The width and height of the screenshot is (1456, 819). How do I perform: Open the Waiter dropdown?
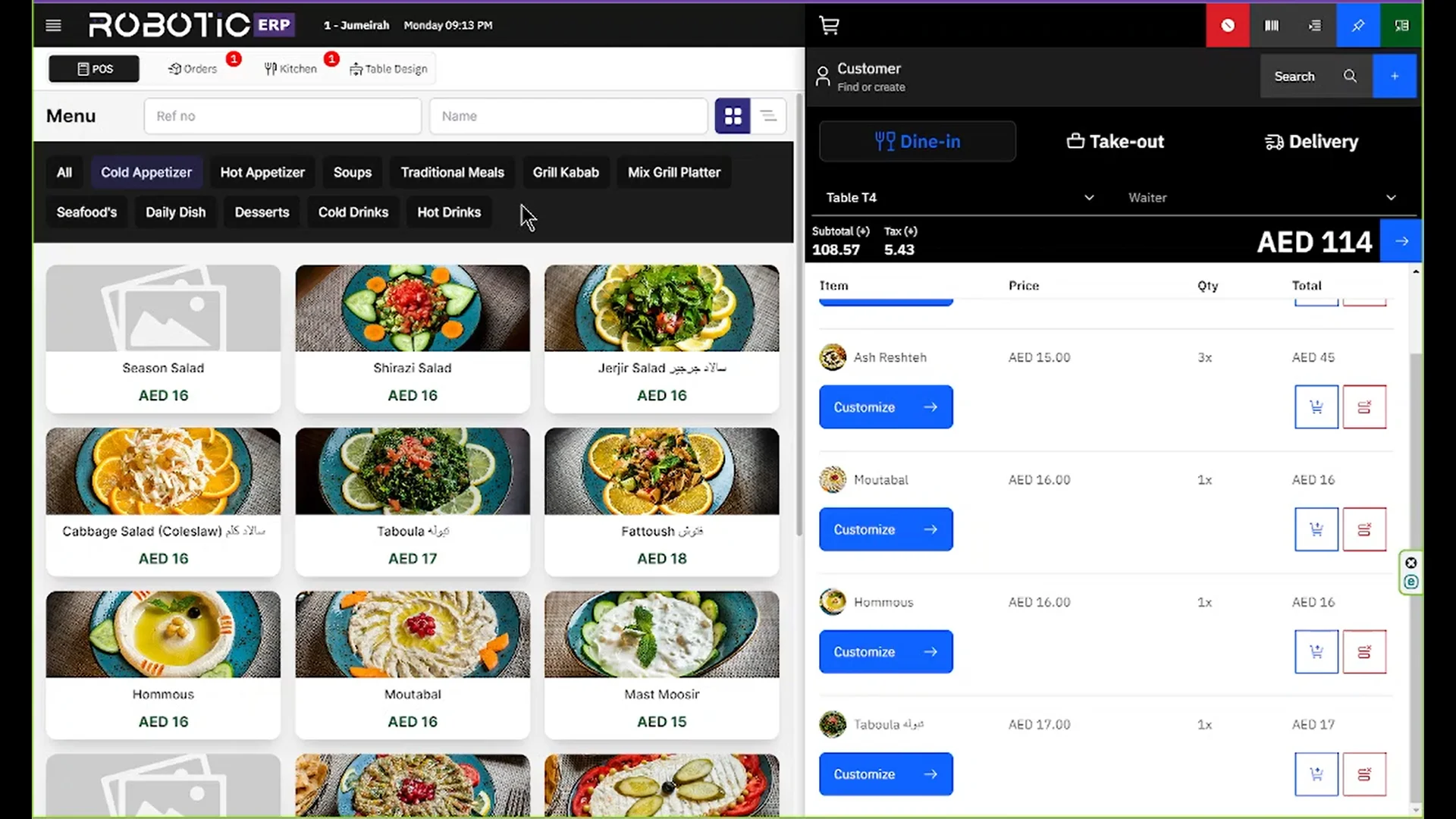coord(1262,197)
